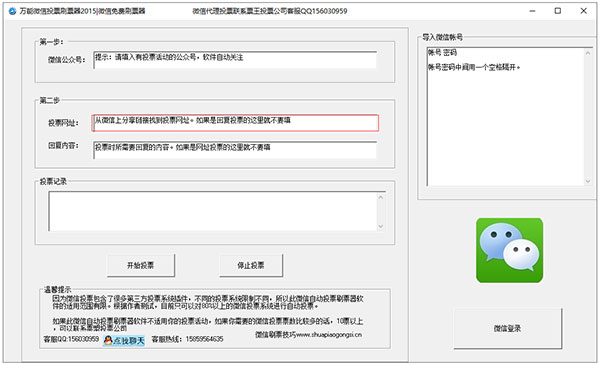Click the green WeChat logo image

[509, 250]
